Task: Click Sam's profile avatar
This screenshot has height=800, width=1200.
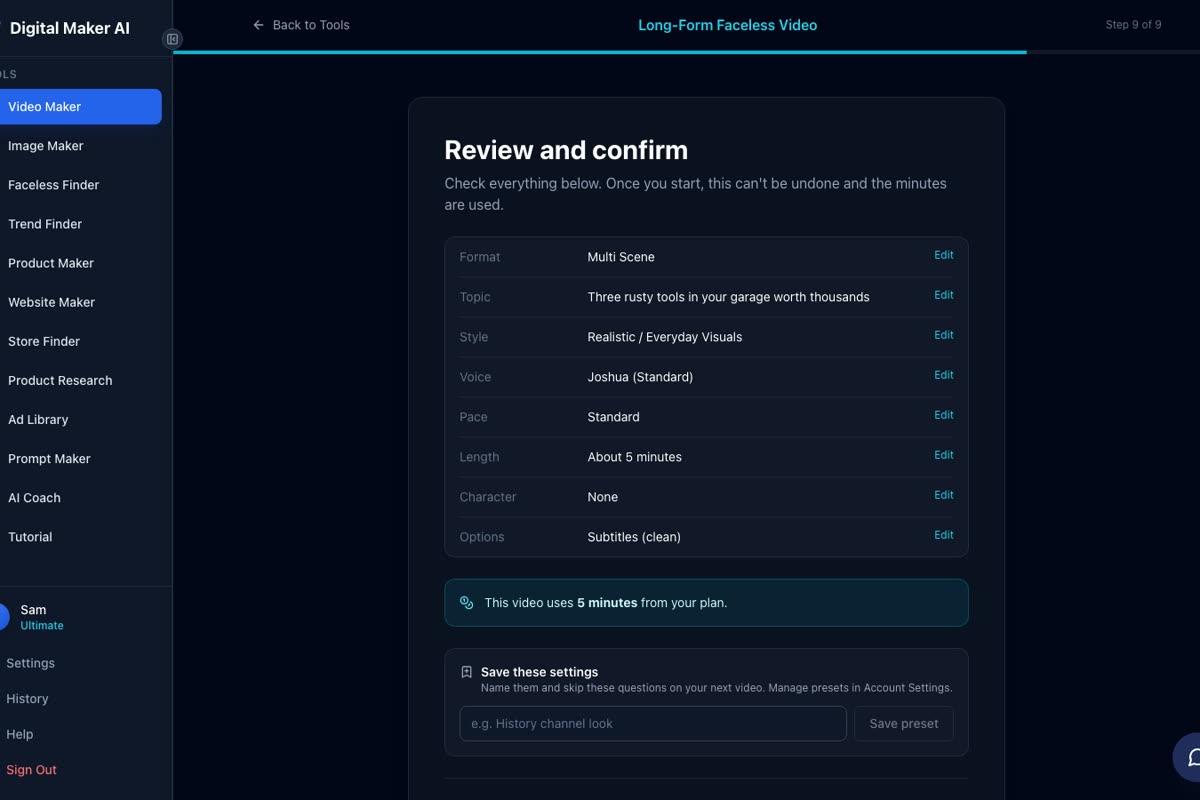Action: coord(4,617)
